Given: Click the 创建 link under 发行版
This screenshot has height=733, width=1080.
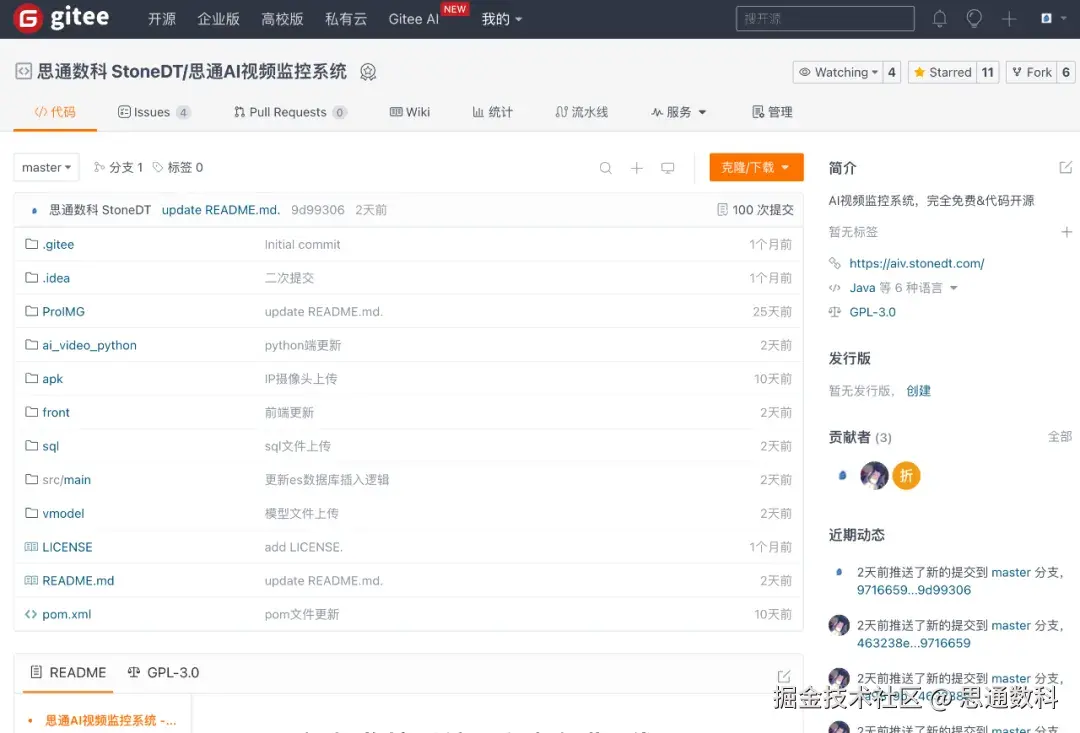Looking at the screenshot, I should pyautogui.click(x=918, y=391).
